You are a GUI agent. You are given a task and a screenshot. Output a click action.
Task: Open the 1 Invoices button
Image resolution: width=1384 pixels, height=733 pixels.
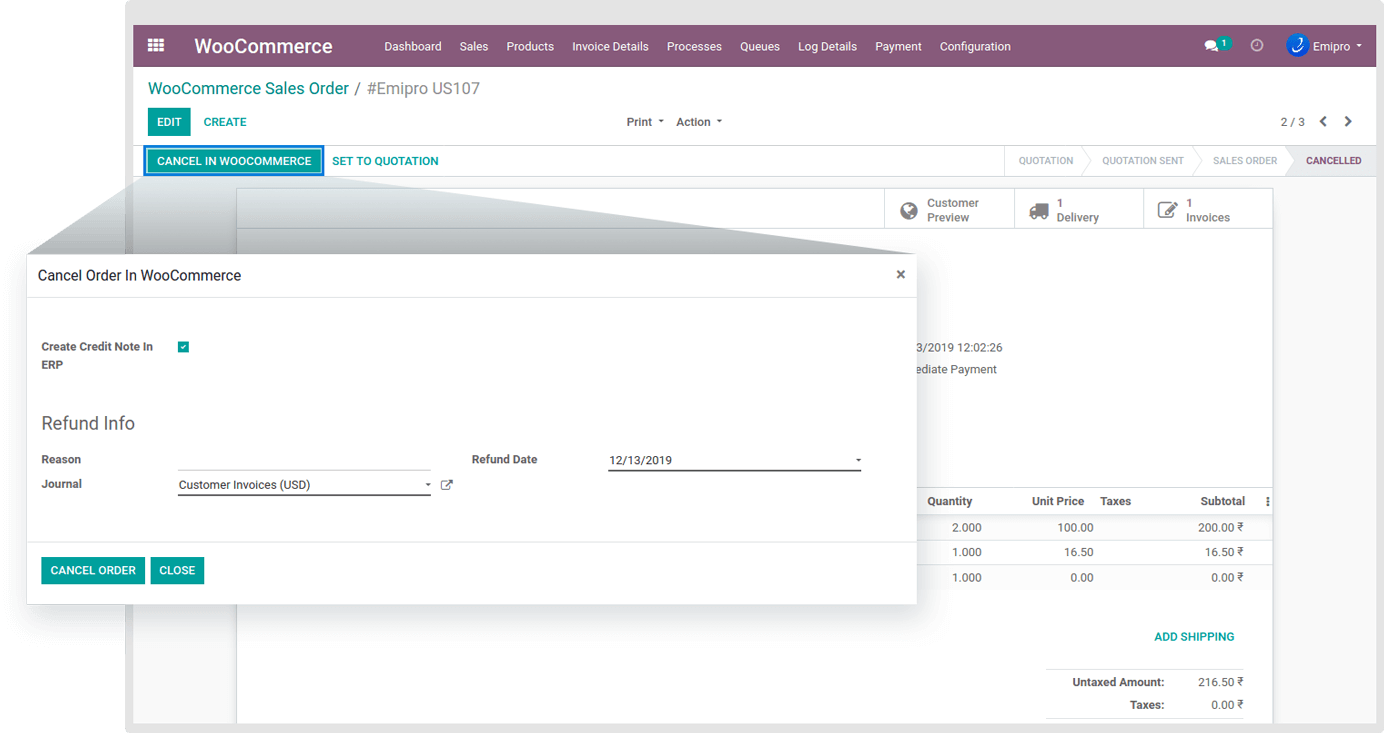point(1208,210)
